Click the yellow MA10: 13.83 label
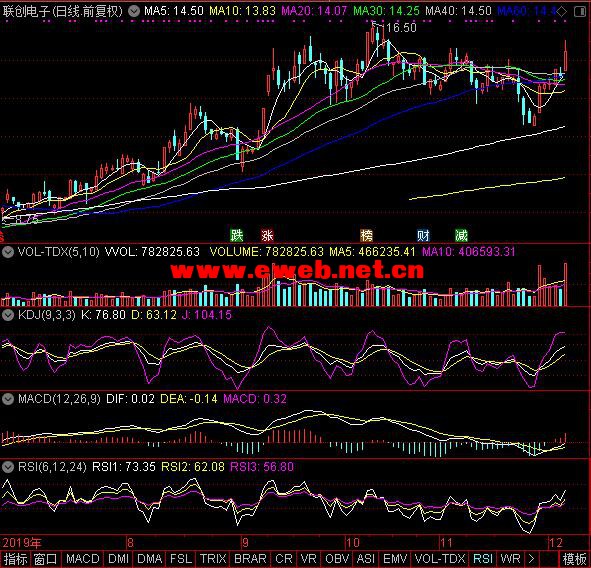This screenshot has width=591, height=568. (242, 11)
